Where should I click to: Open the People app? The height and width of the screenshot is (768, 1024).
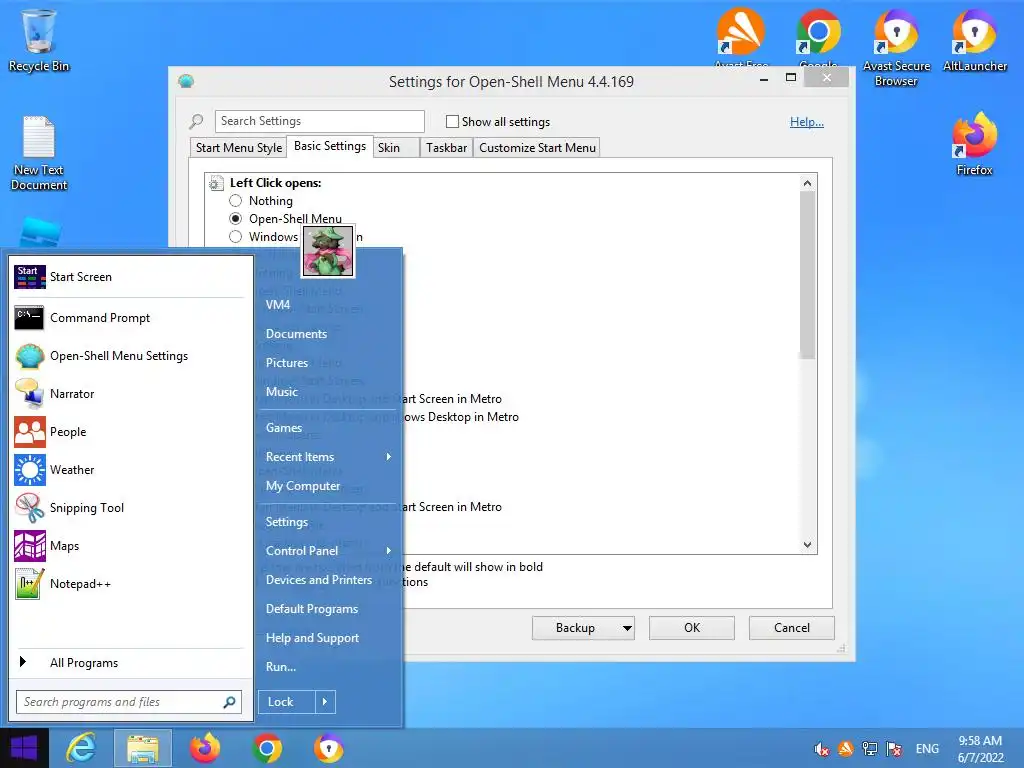click(129, 432)
